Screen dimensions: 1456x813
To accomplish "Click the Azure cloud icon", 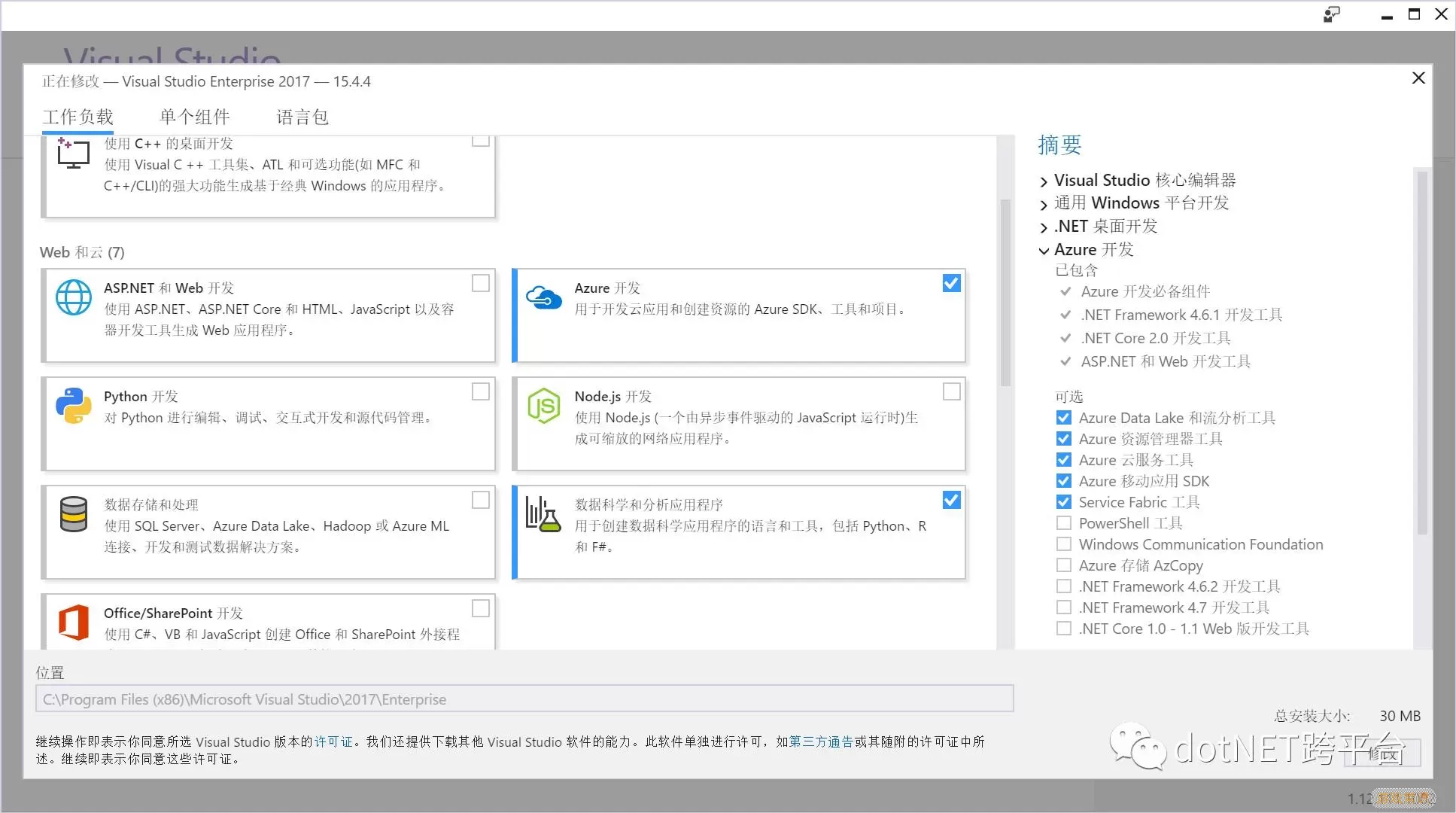I will tap(543, 297).
